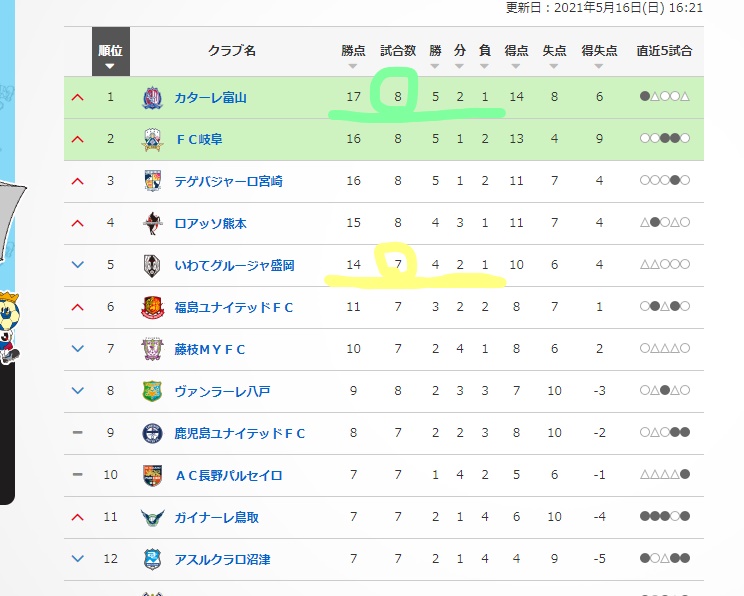Image resolution: width=744 pixels, height=596 pixels.
Task: Click the ヴァンラーレ八戸 green crest icon
Action: (152, 391)
